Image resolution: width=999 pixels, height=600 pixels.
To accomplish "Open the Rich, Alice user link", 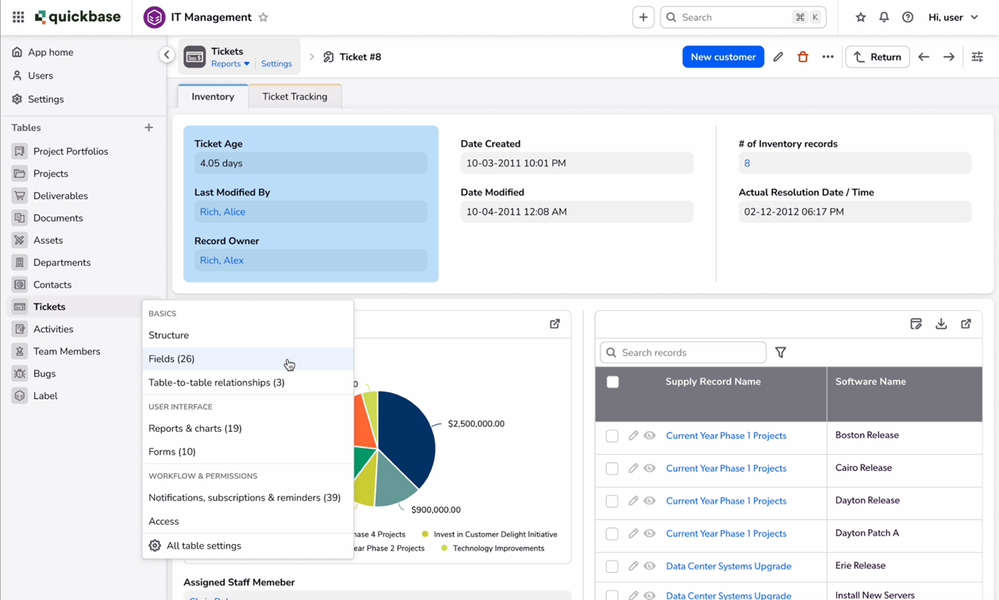I will click(x=222, y=211).
